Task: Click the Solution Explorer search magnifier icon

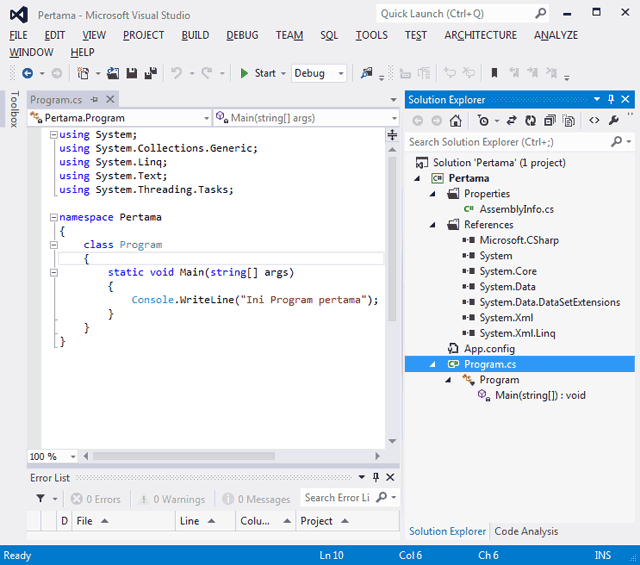Action: pos(616,141)
